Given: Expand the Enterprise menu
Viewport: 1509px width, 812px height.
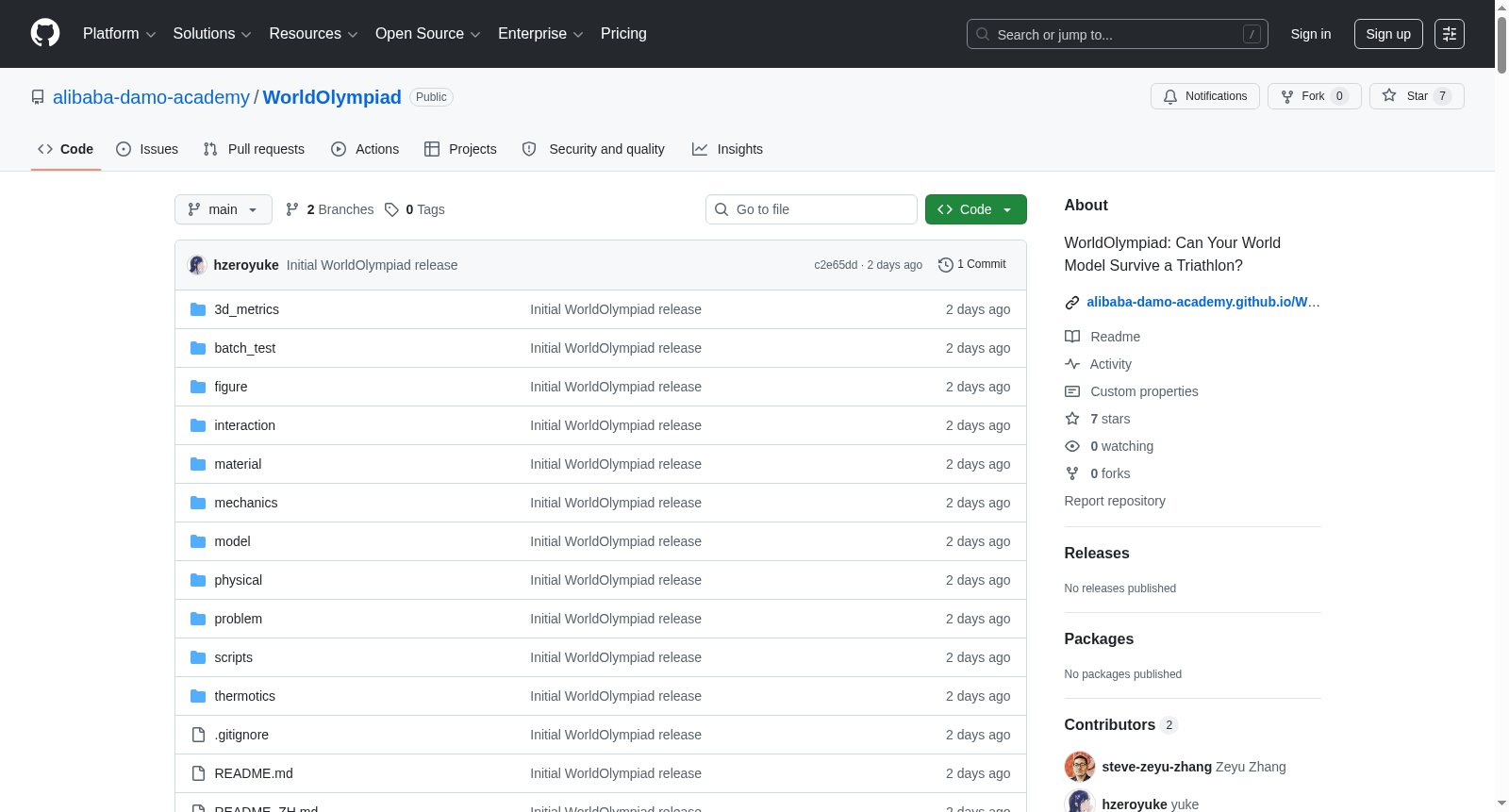Looking at the screenshot, I should 540,34.
